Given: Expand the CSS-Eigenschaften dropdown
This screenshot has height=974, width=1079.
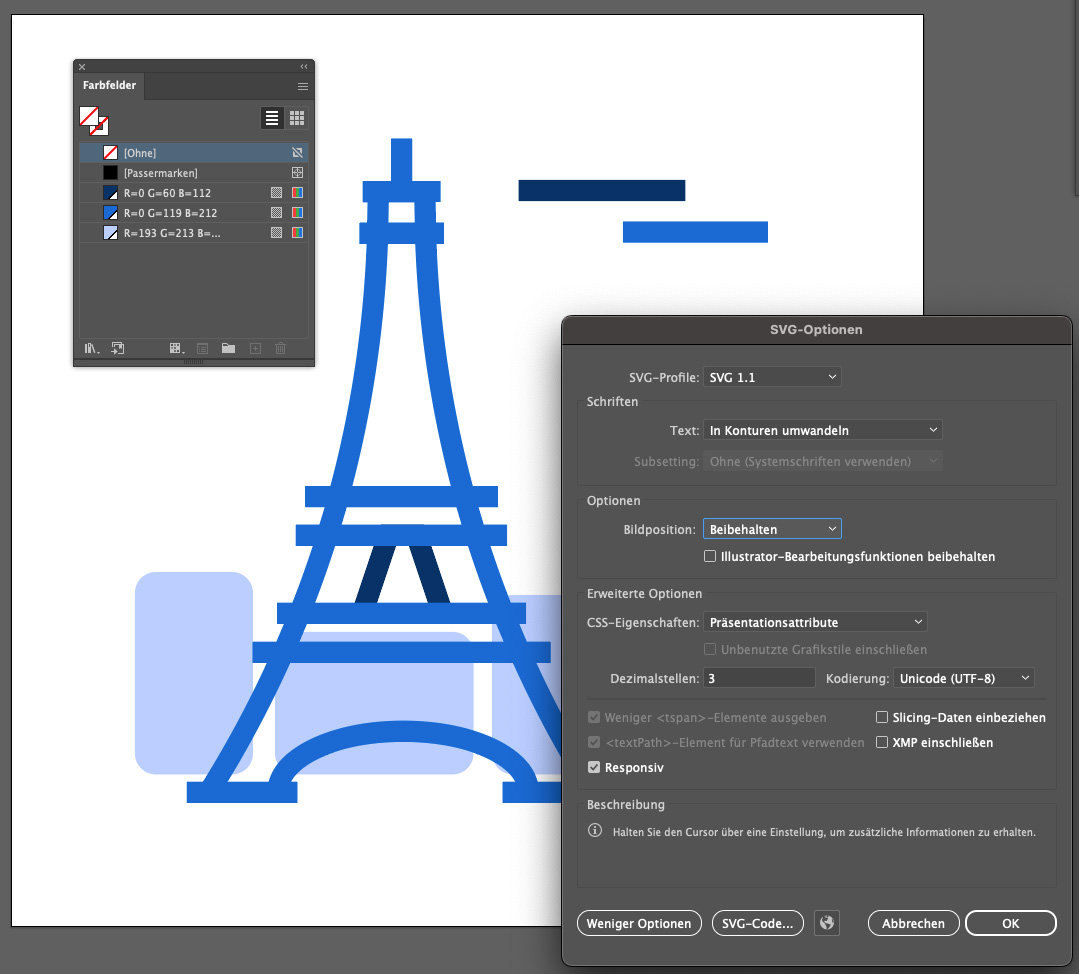Looking at the screenshot, I should pyautogui.click(x=815, y=622).
